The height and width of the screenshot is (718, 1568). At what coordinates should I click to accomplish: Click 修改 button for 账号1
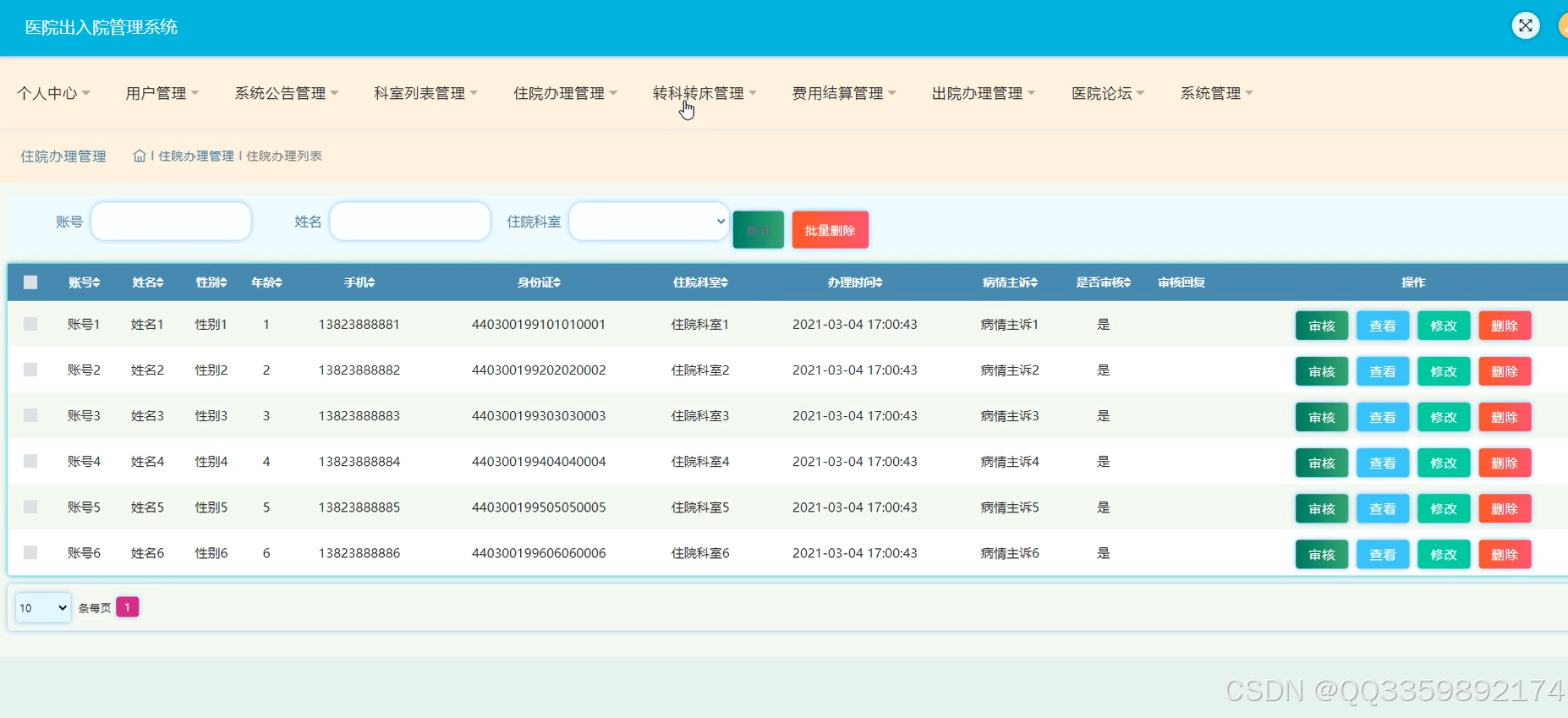pos(1444,326)
